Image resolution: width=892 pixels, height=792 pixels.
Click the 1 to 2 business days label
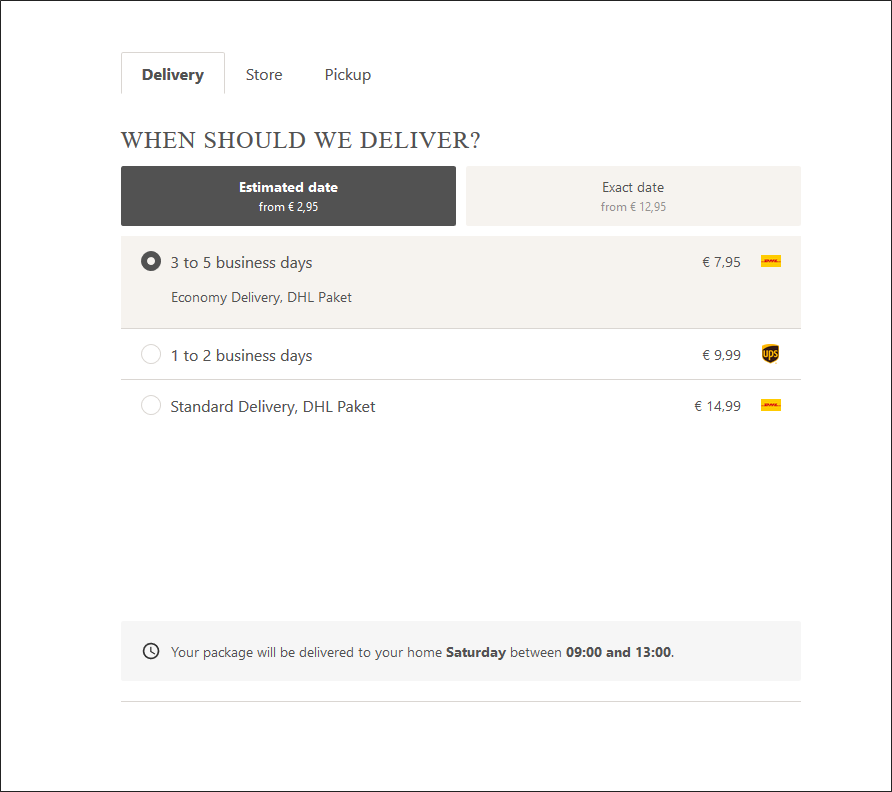(x=241, y=356)
